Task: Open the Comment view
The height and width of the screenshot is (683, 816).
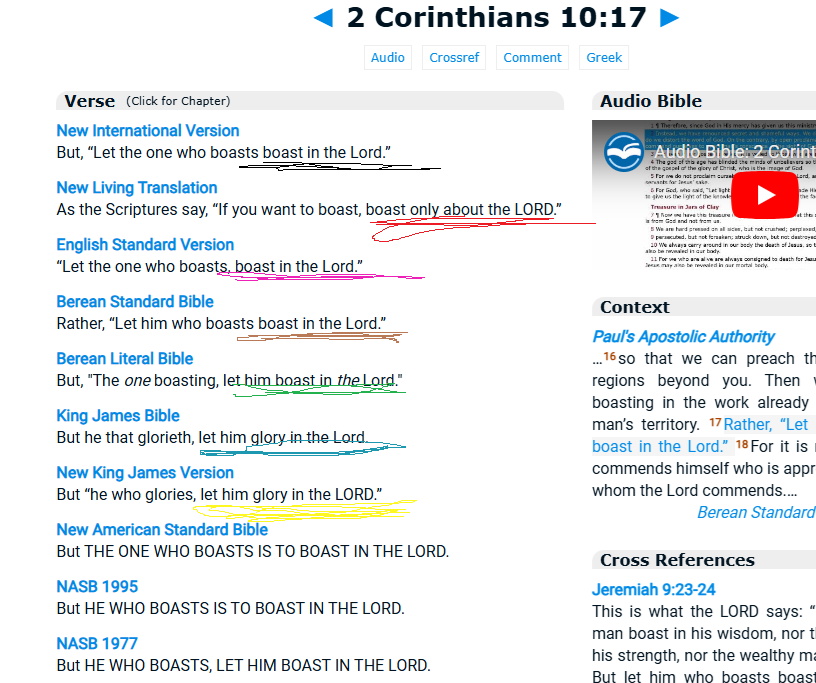Action: [x=532, y=57]
